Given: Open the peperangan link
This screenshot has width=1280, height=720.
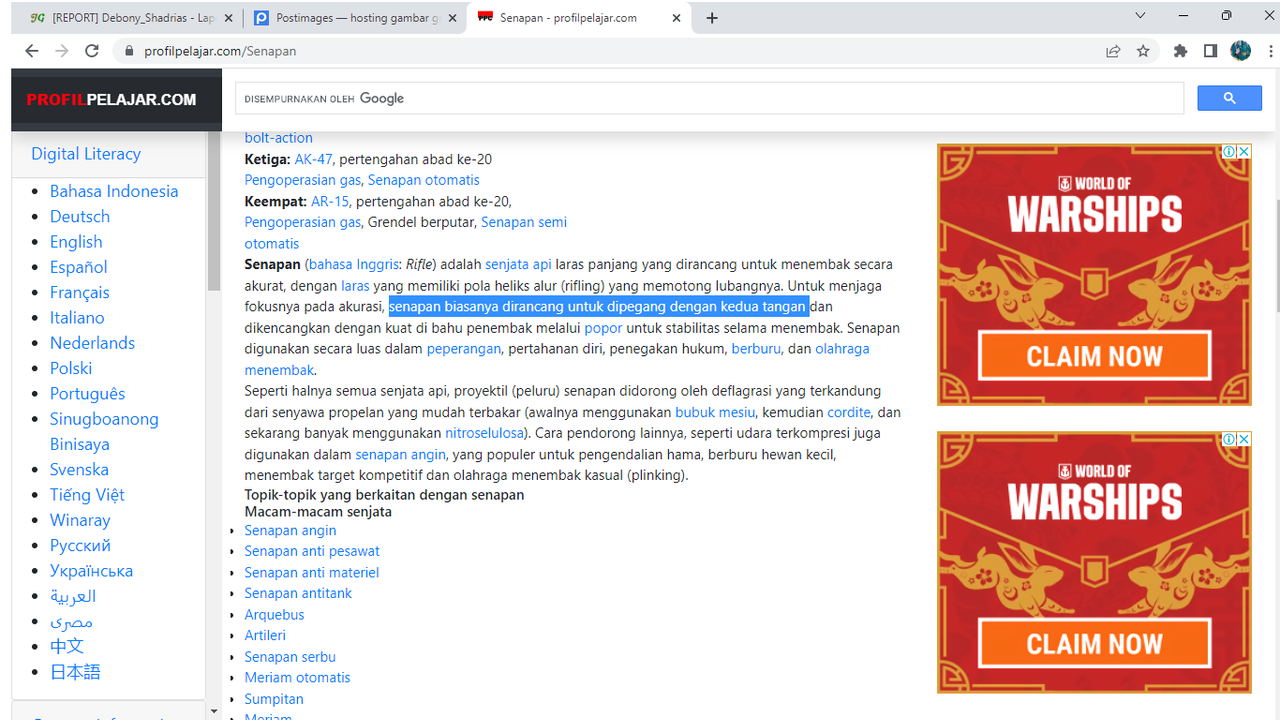Looking at the screenshot, I should click(465, 349).
